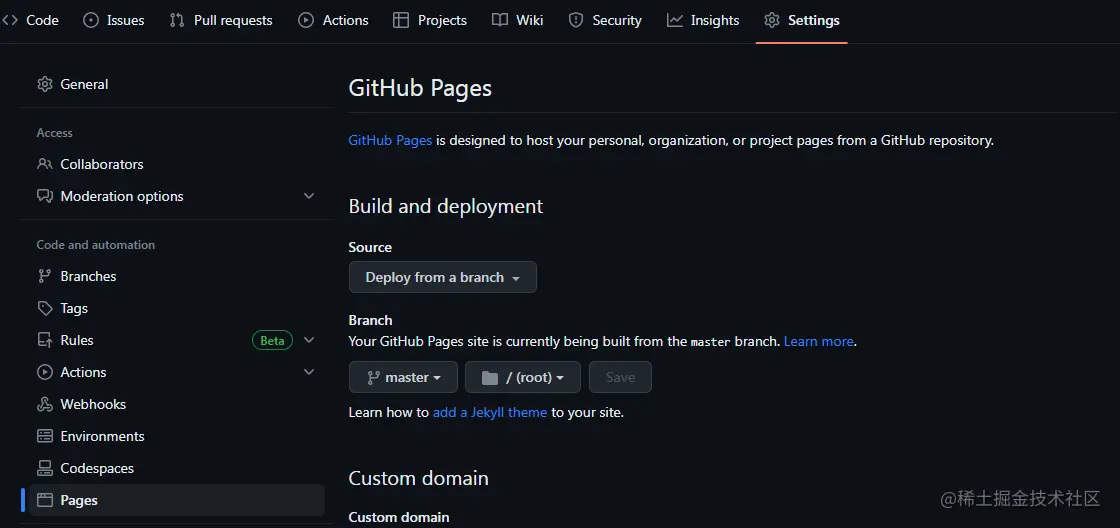
Task: Click the Environments server icon
Action: click(x=45, y=436)
